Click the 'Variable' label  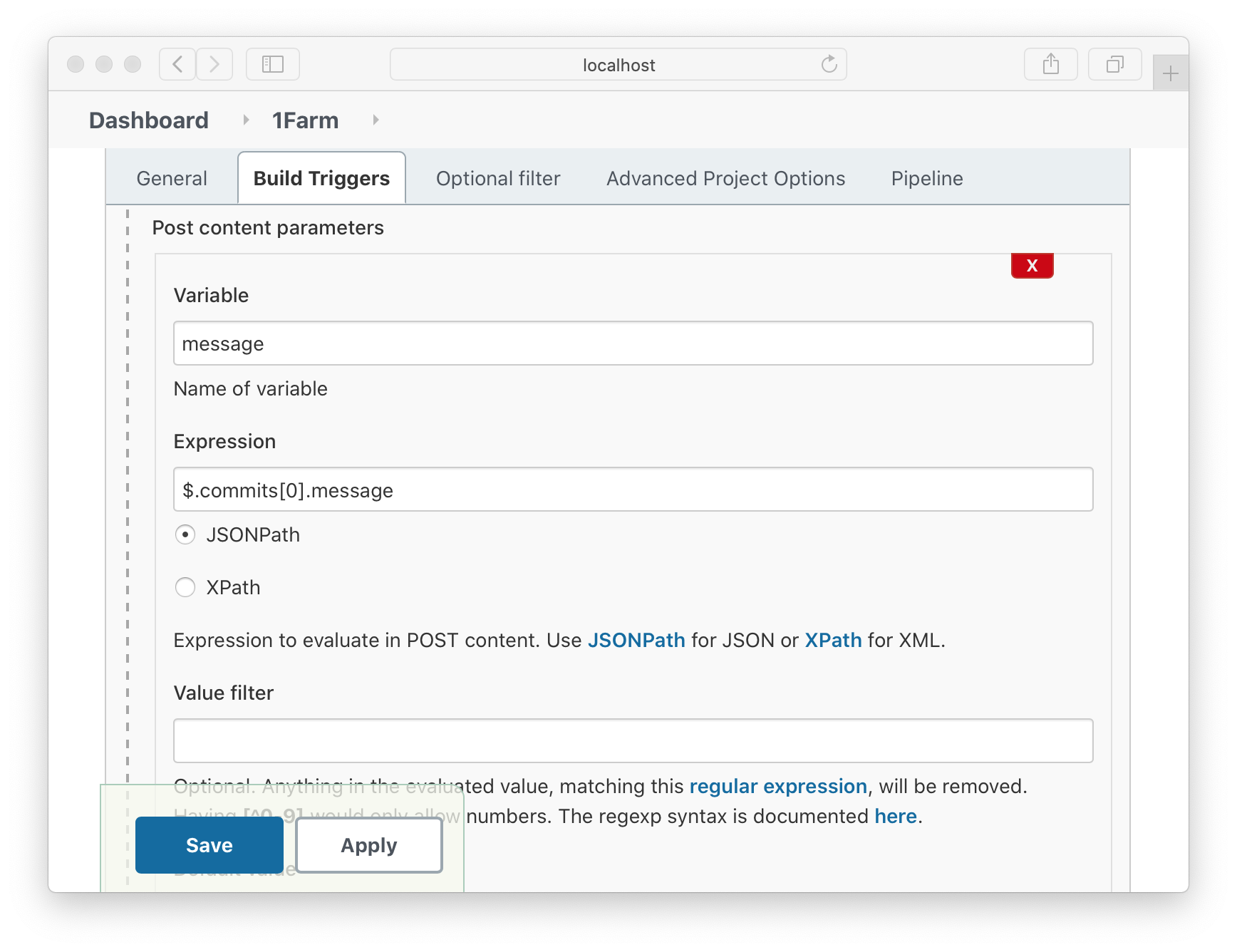click(x=211, y=296)
